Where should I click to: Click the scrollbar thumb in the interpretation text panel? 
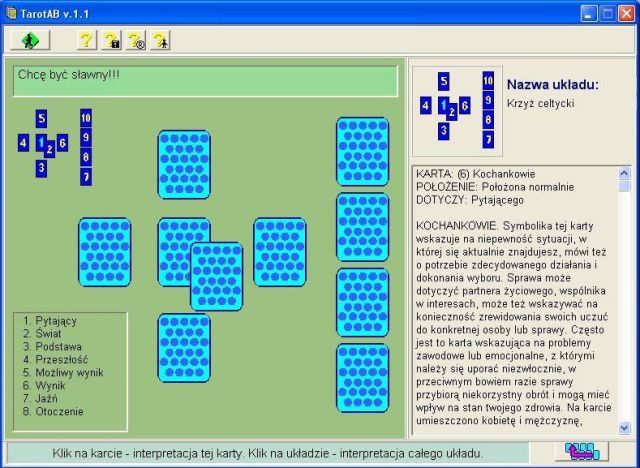pyautogui.click(x=624, y=186)
